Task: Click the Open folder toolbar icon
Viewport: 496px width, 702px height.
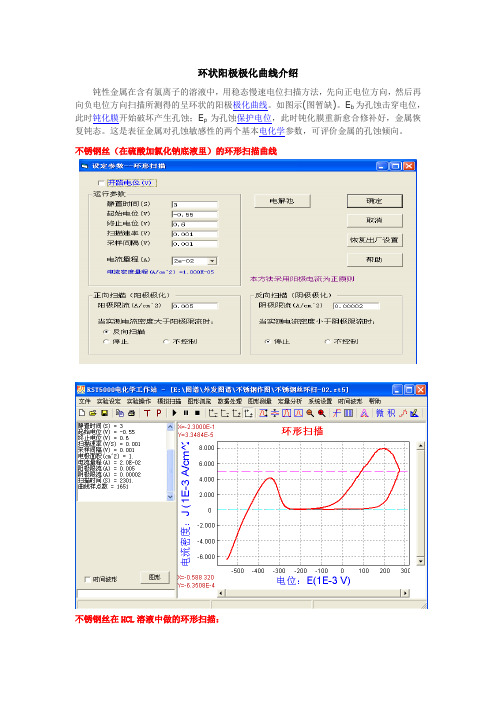Action: click(93, 413)
